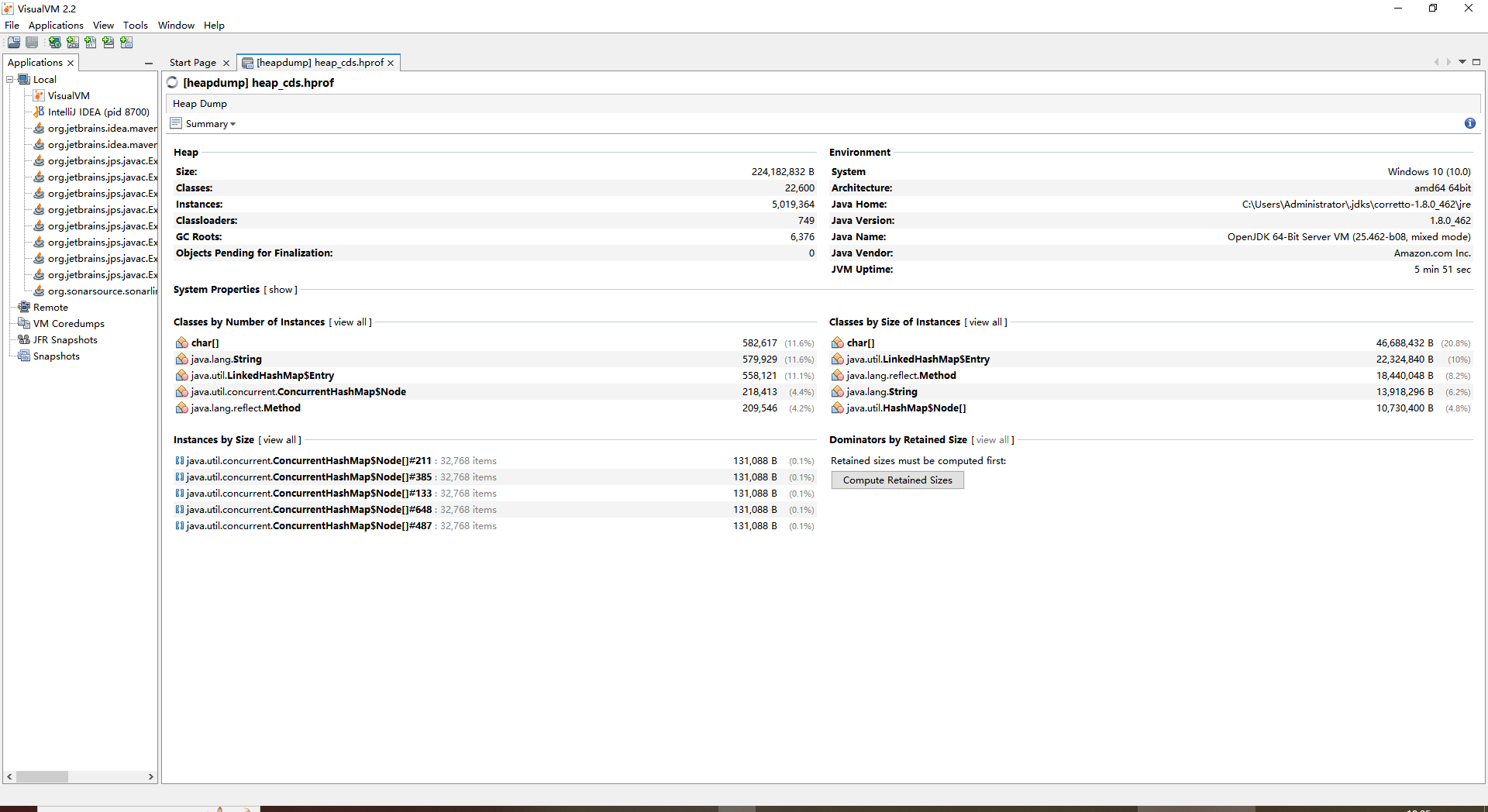The width and height of the screenshot is (1488, 812).
Task: Close the Start Page tab
Action: 226,64
